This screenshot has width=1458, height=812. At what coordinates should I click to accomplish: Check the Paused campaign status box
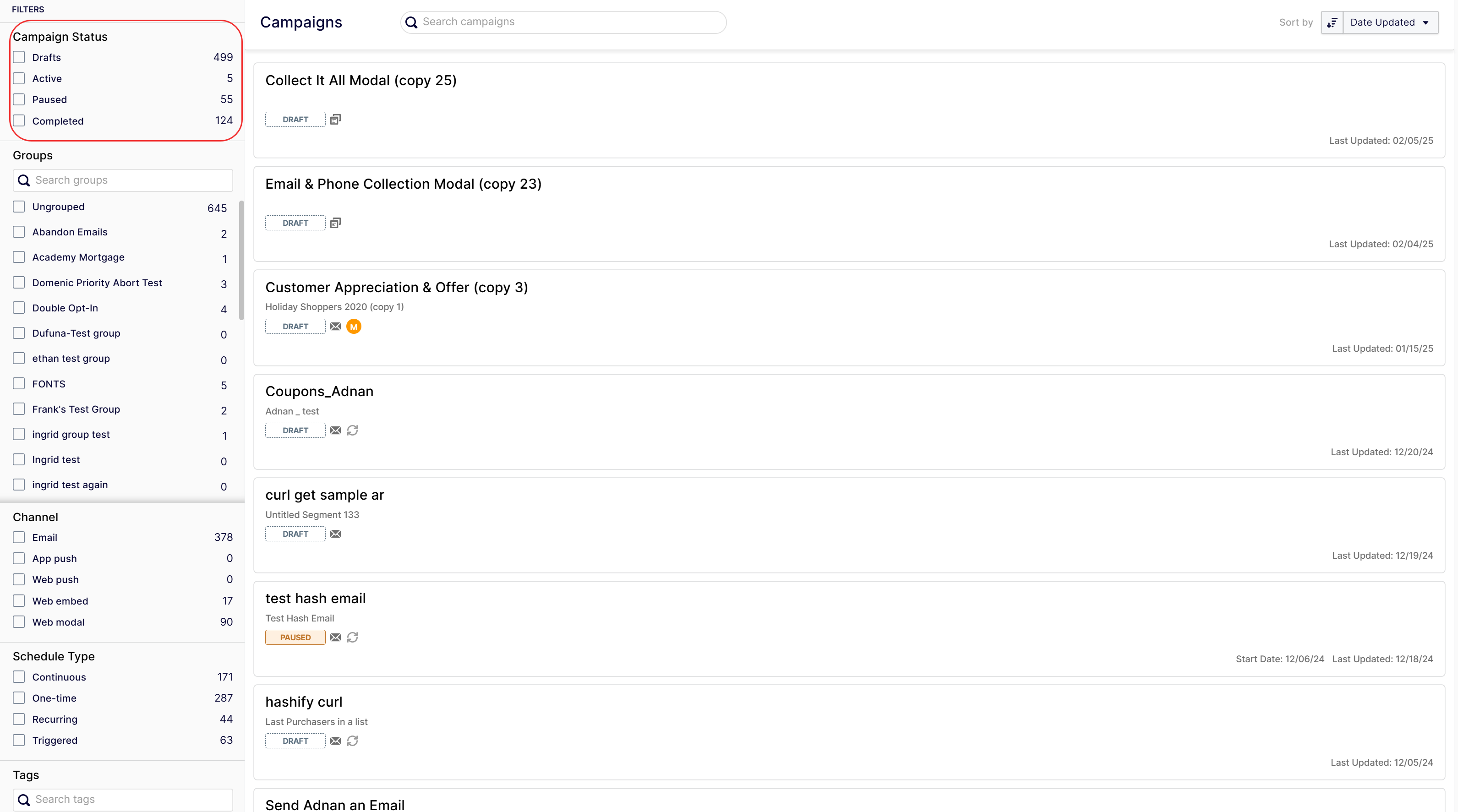point(19,99)
